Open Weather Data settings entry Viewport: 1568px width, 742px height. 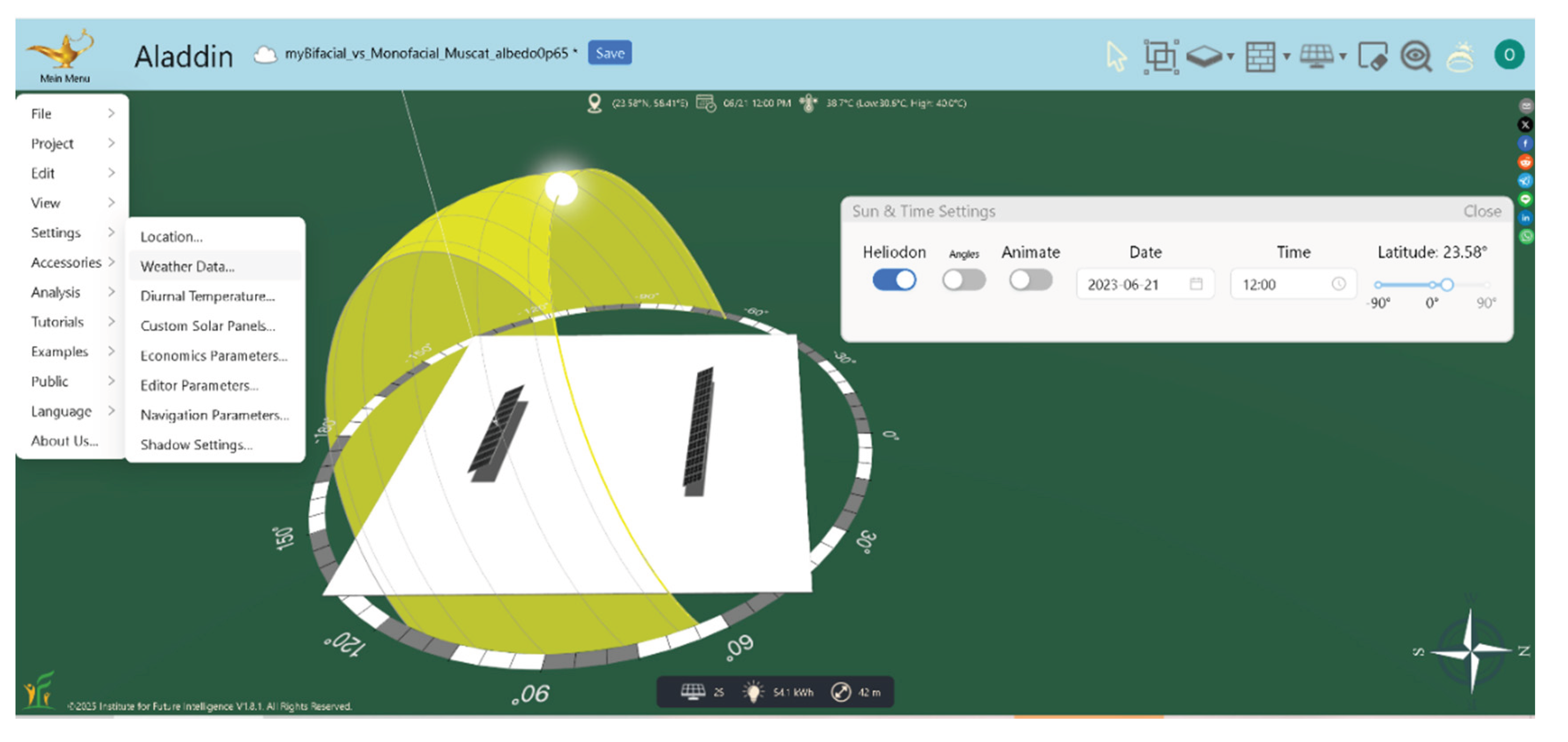click(188, 266)
